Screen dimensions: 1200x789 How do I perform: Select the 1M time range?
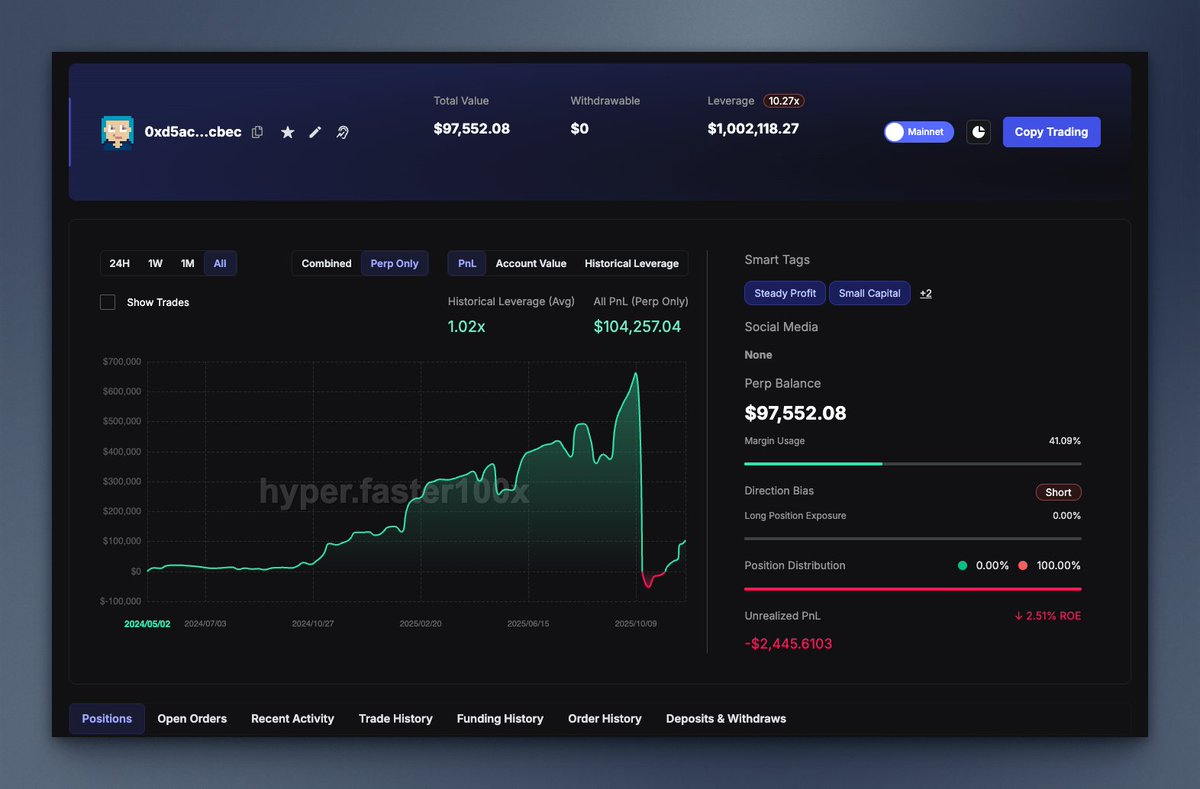[x=187, y=263]
